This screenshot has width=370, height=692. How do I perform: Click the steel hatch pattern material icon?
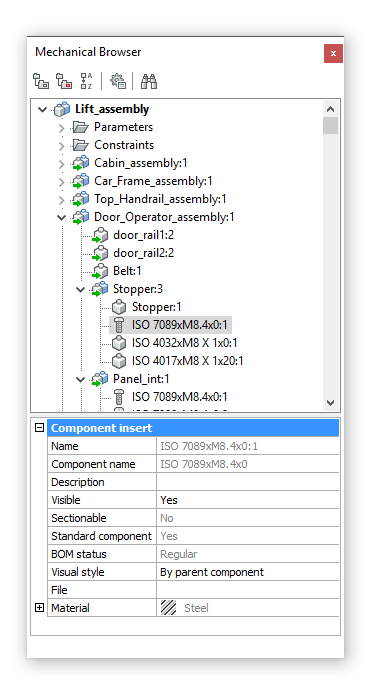[x=168, y=608]
